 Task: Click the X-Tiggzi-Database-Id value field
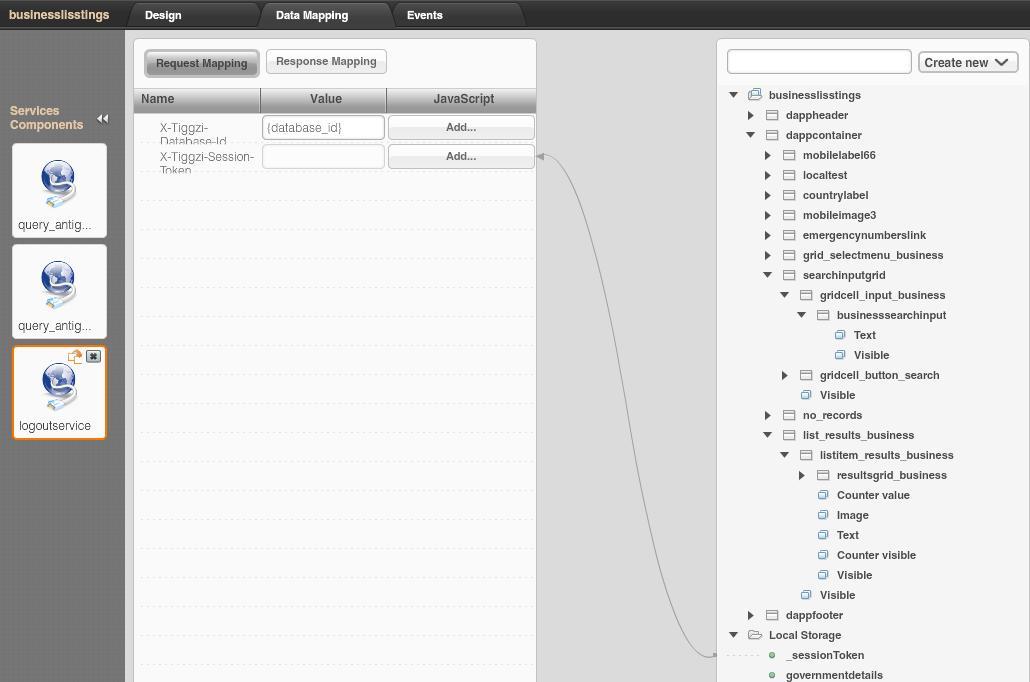point(323,128)
